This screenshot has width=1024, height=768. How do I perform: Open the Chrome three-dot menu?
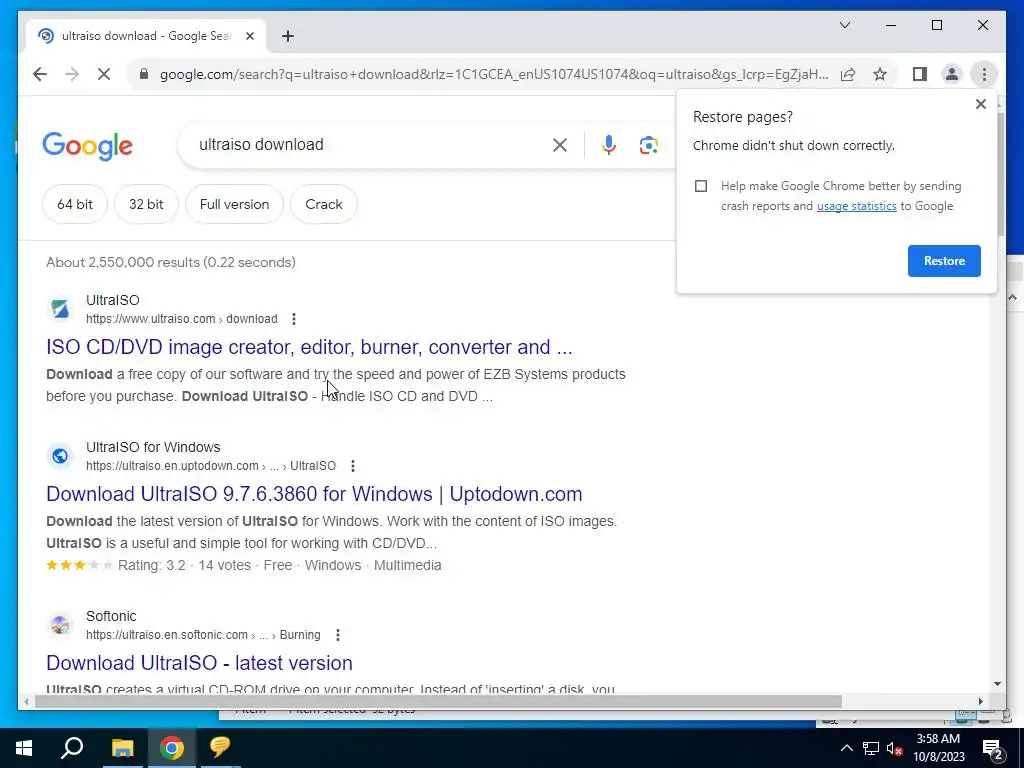(984, 74)
